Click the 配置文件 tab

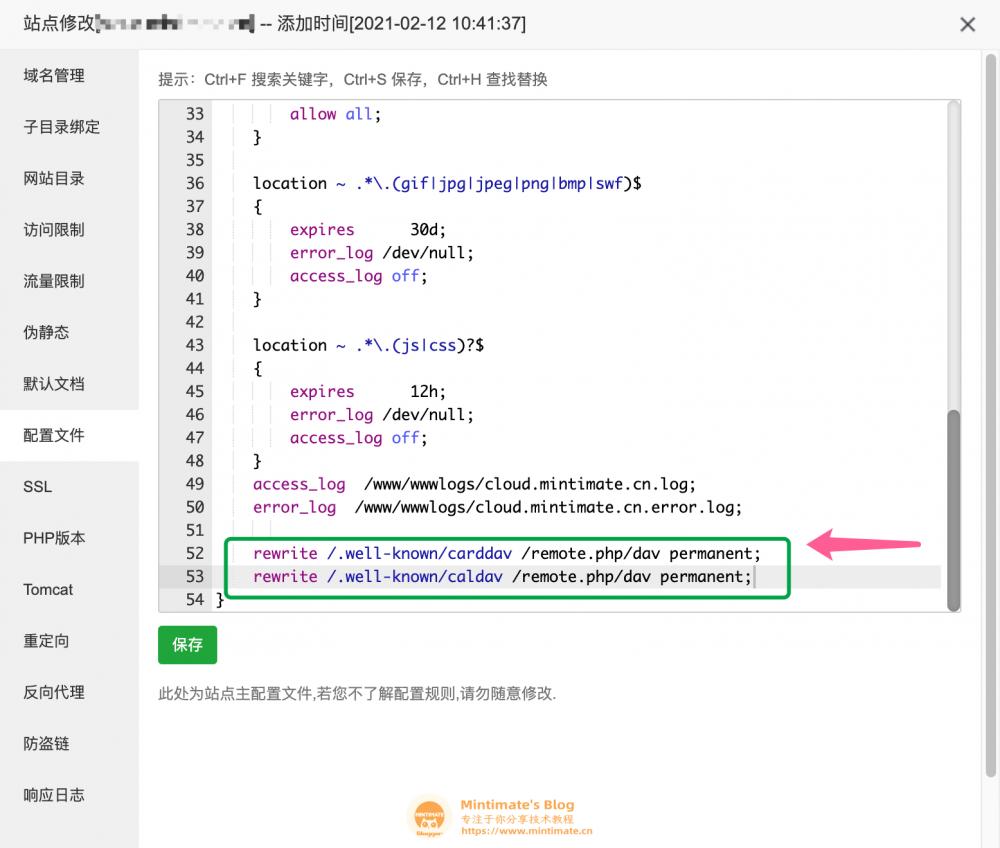(x=54, y=435)
